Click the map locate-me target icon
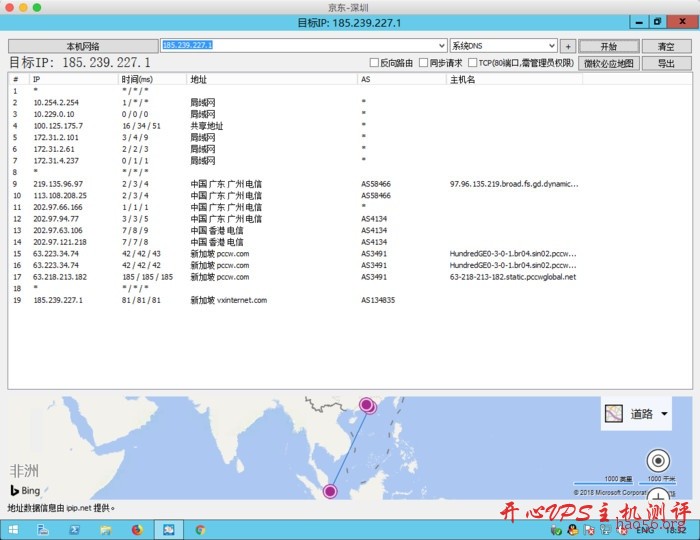 point(658,461)
